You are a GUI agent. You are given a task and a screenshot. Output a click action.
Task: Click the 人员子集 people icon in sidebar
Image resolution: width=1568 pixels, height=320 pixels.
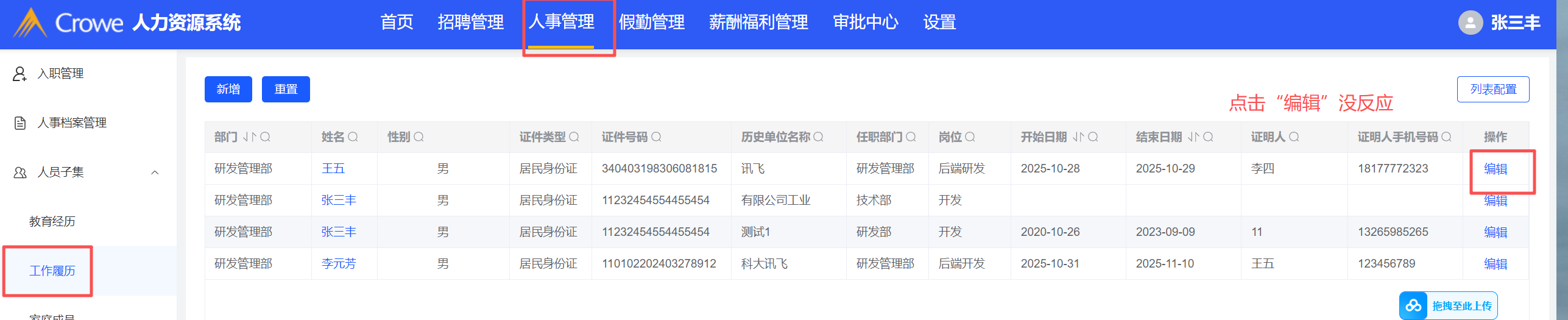[x=19, y=172]
